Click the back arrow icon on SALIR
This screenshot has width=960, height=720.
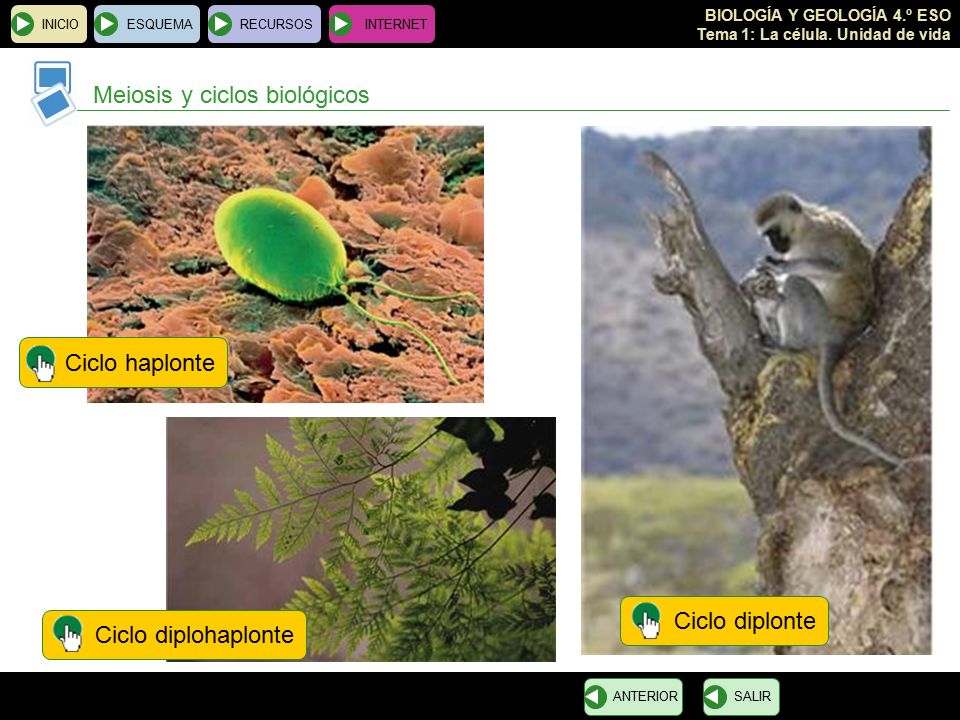click(x=715, y=697)
